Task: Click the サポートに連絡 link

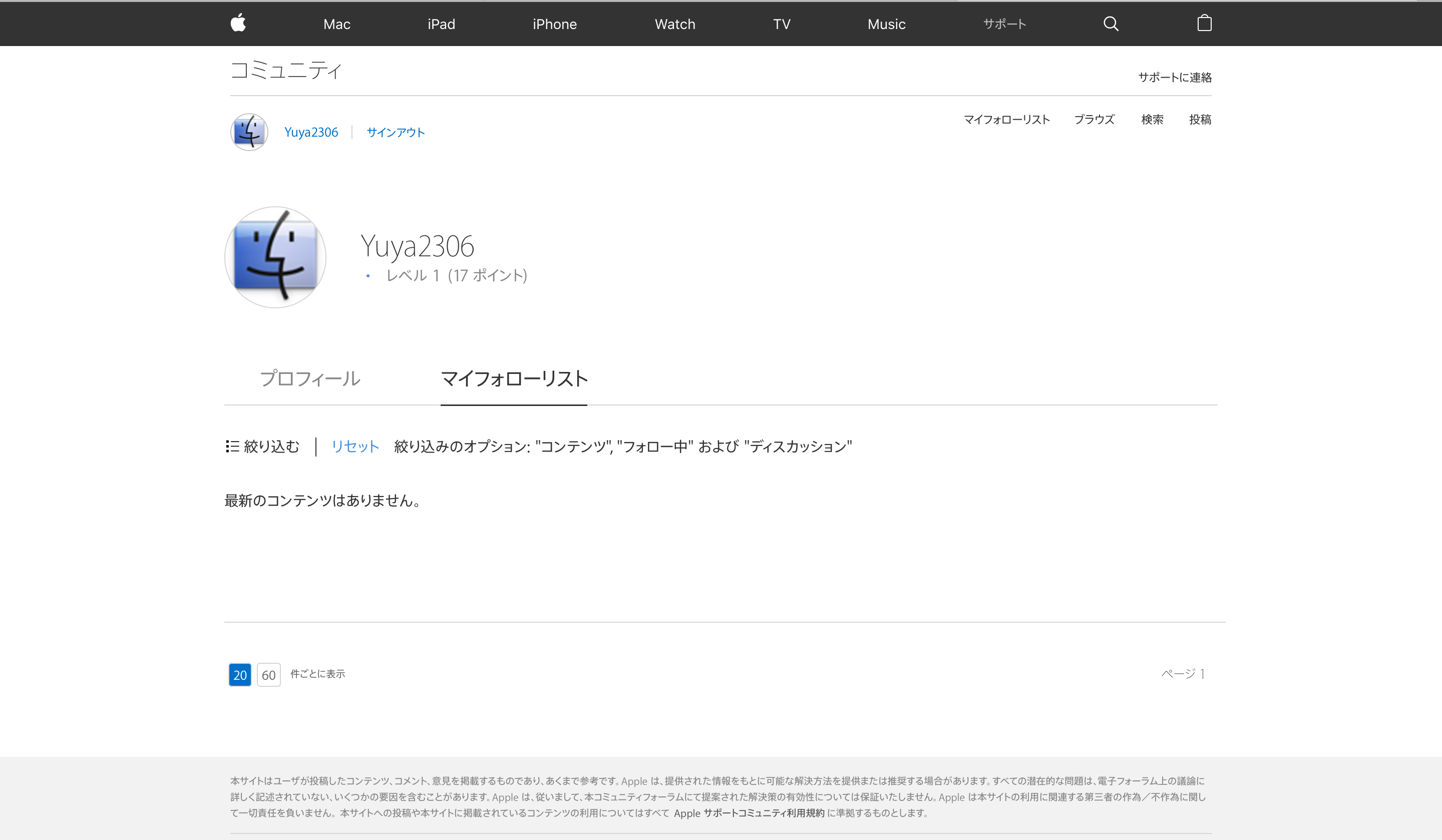Action: click(1174, 77)
